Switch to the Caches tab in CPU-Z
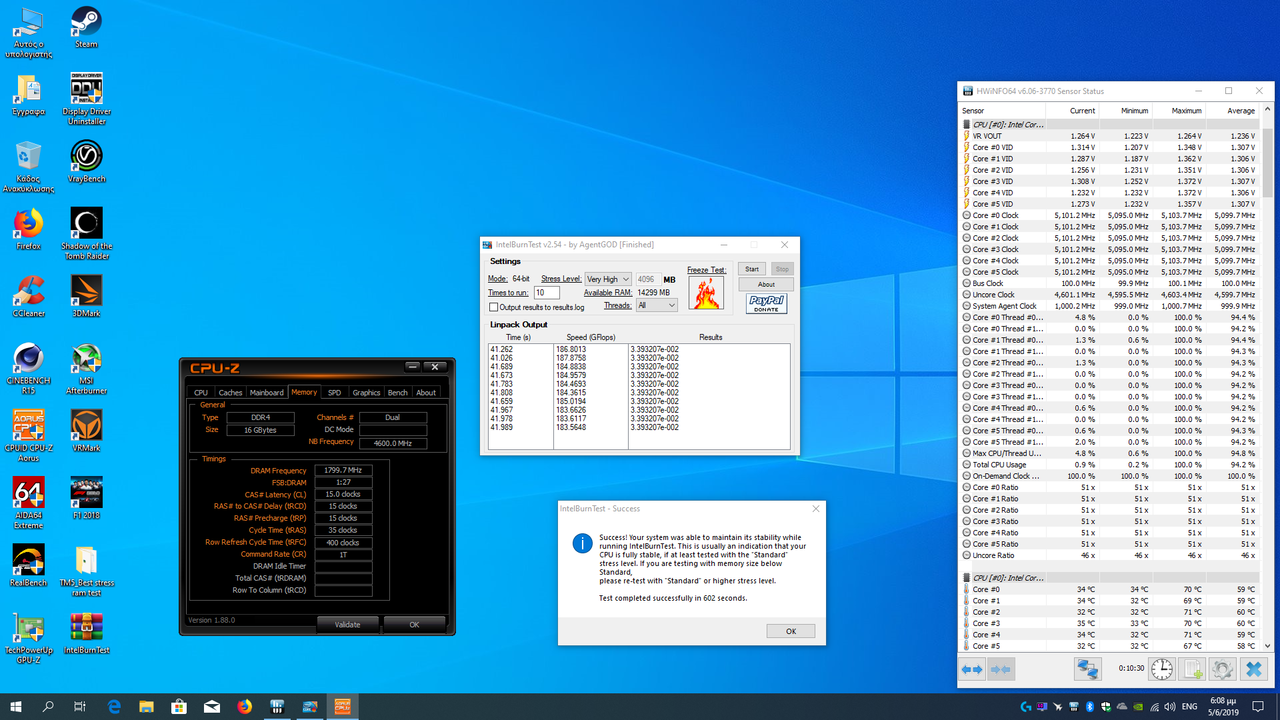Screen dimensions: 1280x720 [230, 393]
